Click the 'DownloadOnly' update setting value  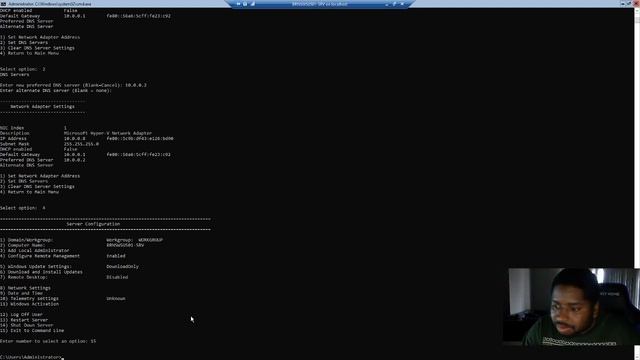tap(122, 267)
